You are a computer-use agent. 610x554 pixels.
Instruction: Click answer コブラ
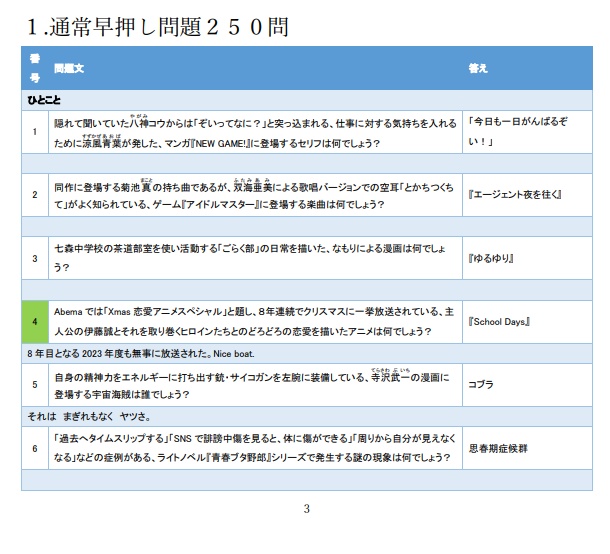[481, 385]
